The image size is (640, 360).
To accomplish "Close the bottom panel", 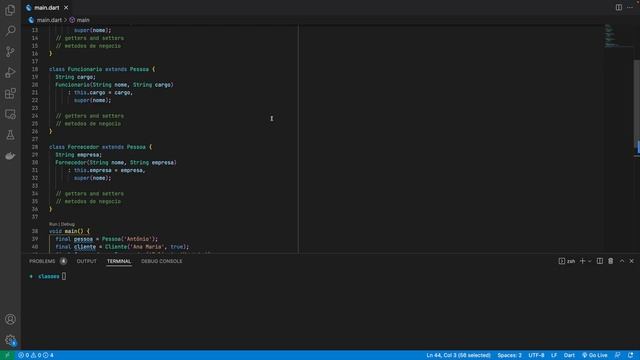I will (631, 261).
